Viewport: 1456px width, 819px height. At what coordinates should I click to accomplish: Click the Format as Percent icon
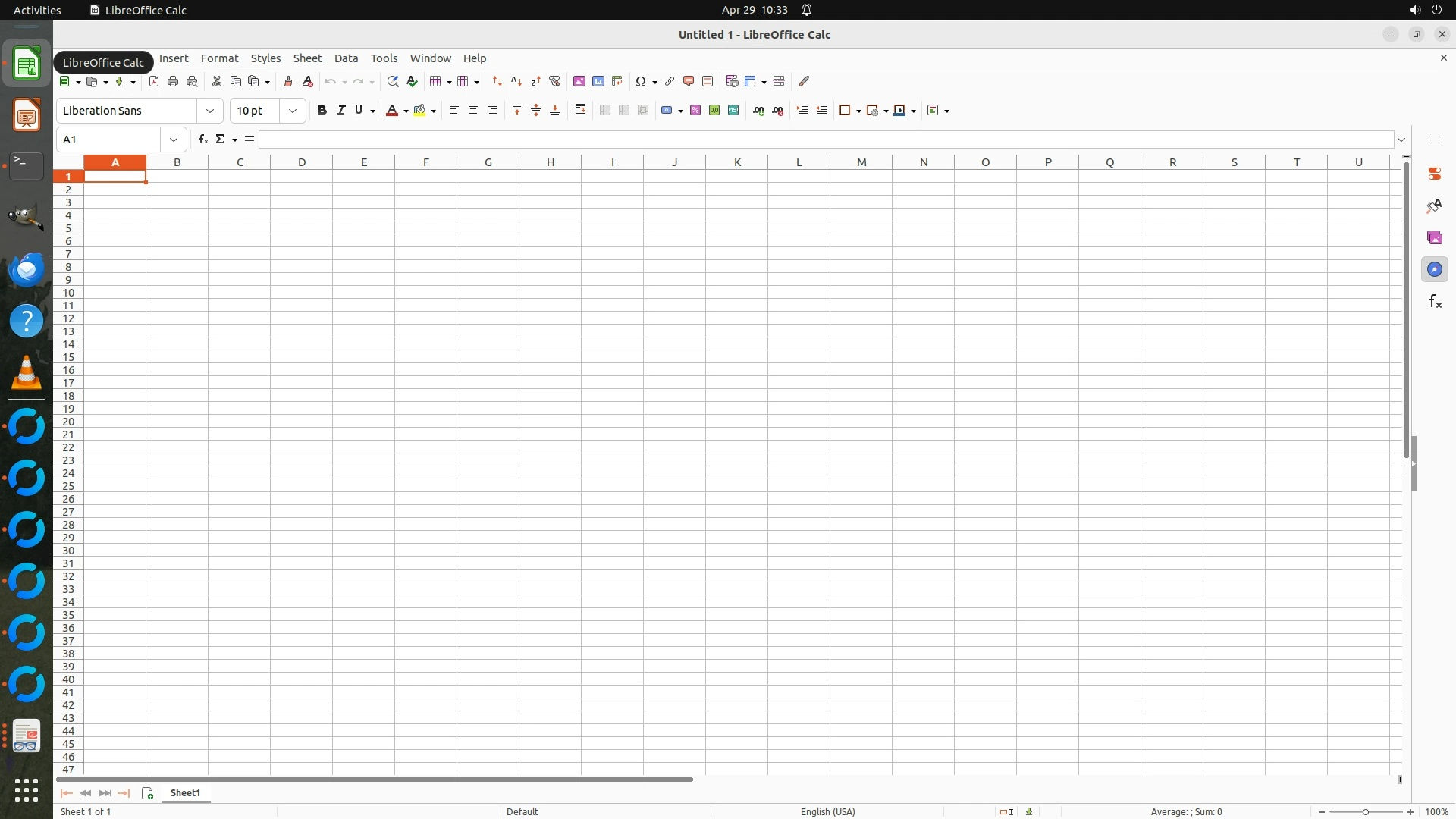pyautogui.click(x=695, y=111)
